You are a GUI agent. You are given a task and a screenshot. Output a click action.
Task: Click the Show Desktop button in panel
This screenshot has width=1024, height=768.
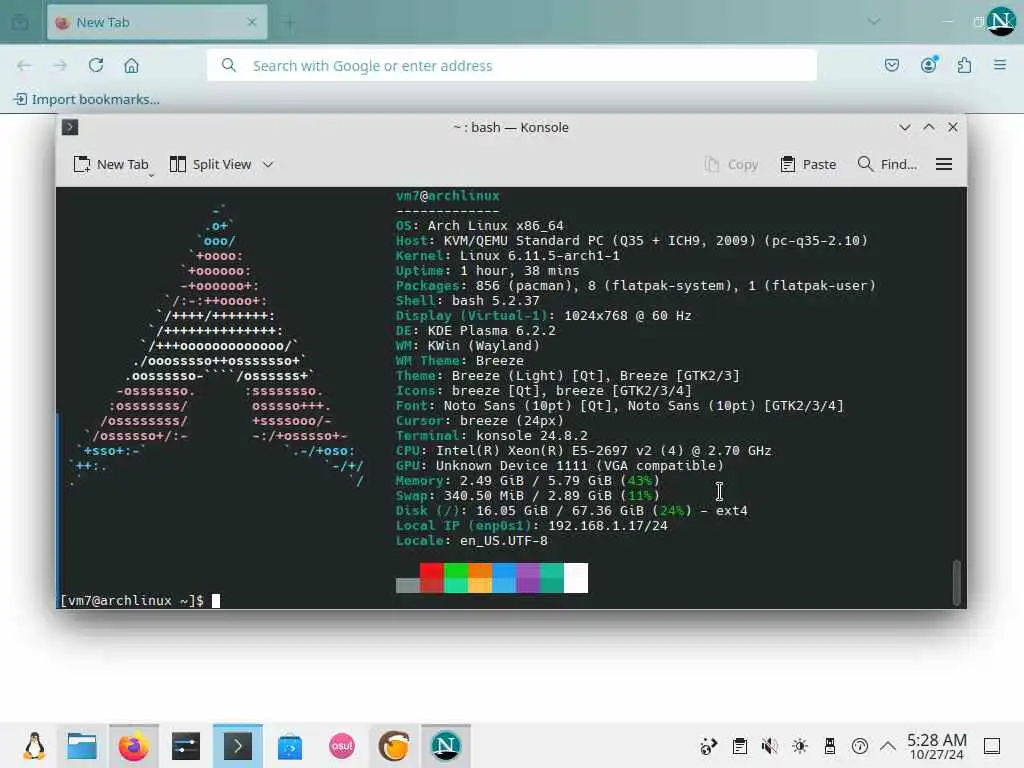point(992,746)
